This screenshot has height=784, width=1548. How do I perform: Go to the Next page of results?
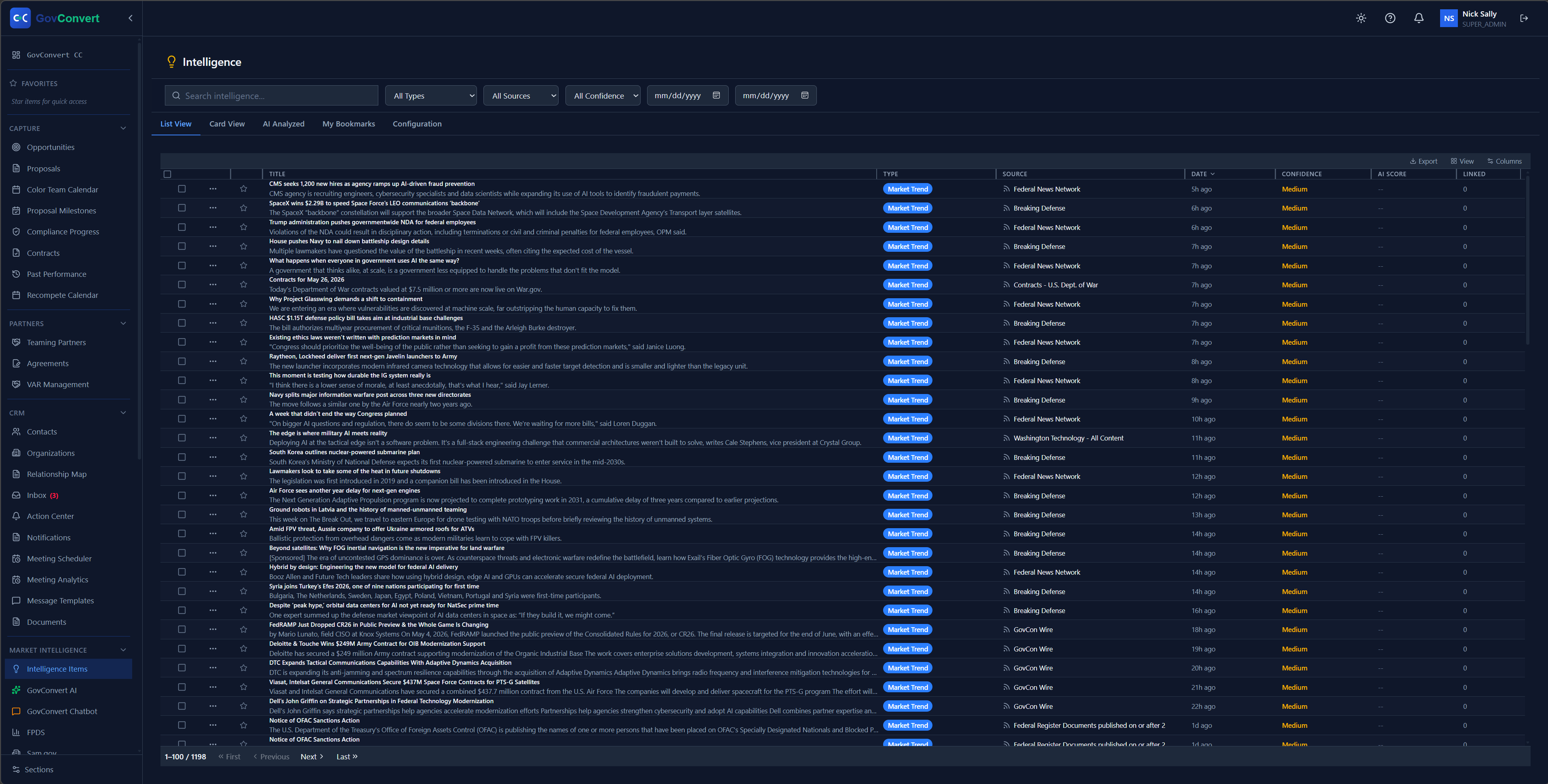pyautogui.click(x=312, y=757)
